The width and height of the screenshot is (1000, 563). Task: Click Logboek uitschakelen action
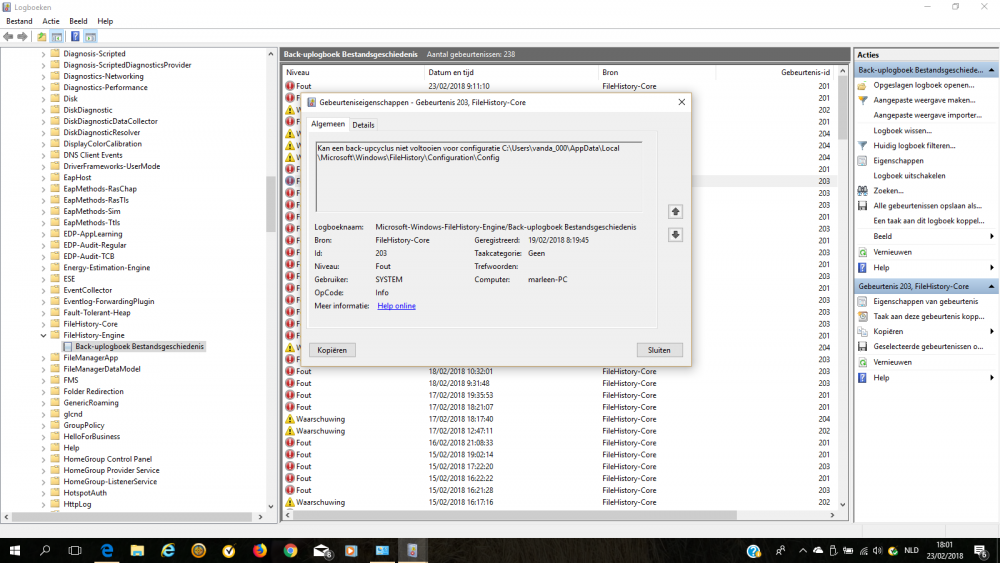pyautogui.click(x=909, y=176)
